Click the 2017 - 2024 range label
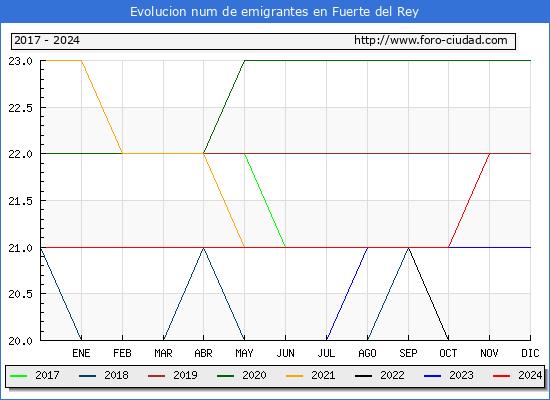Viewport: 550px width, 400px height. pyautogui.click(x=47, y=40)
